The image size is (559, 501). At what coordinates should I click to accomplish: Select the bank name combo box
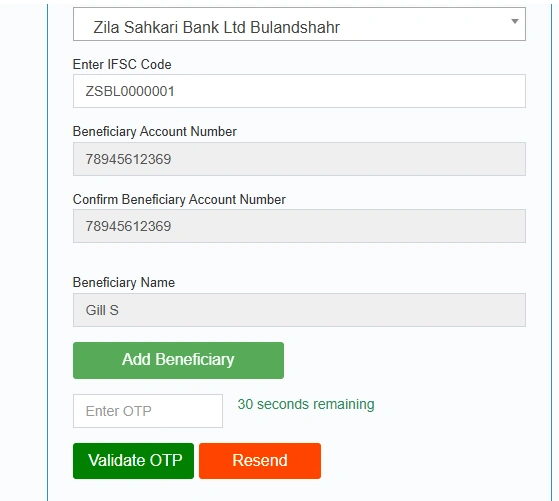coord(299,24)
